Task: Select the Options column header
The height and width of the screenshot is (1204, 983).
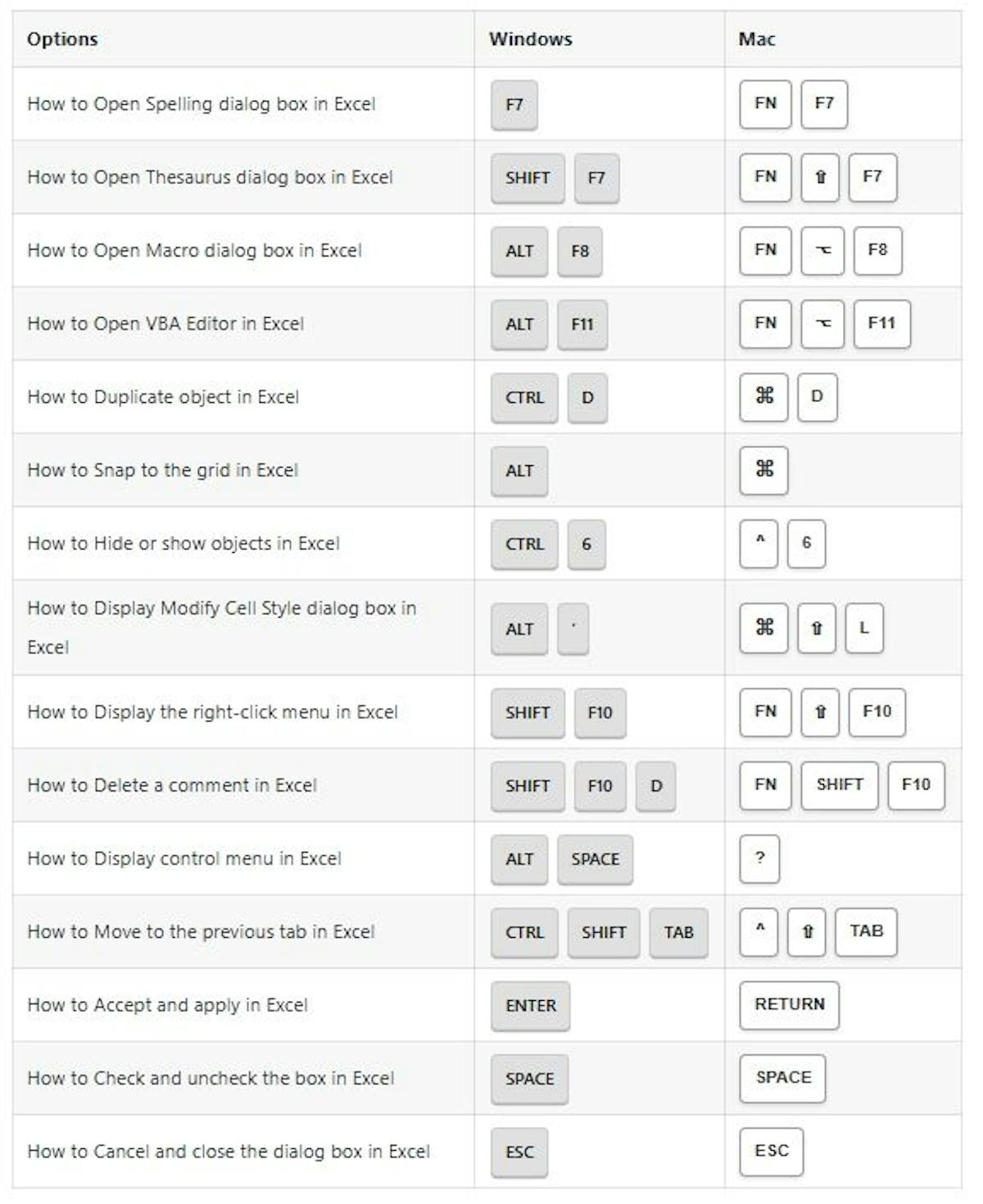Action: (62, 39)
